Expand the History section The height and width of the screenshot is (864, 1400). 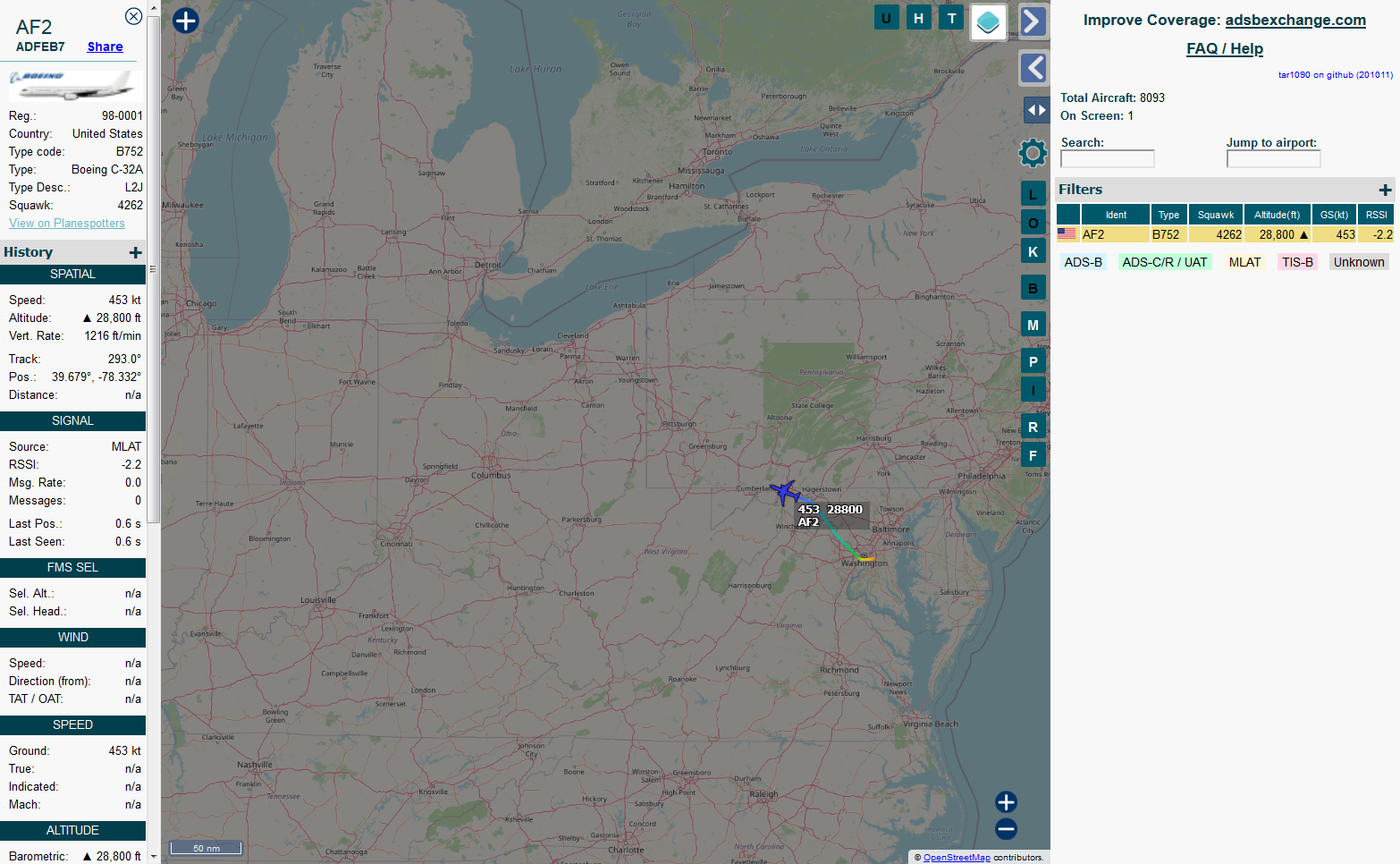[136, 252]
